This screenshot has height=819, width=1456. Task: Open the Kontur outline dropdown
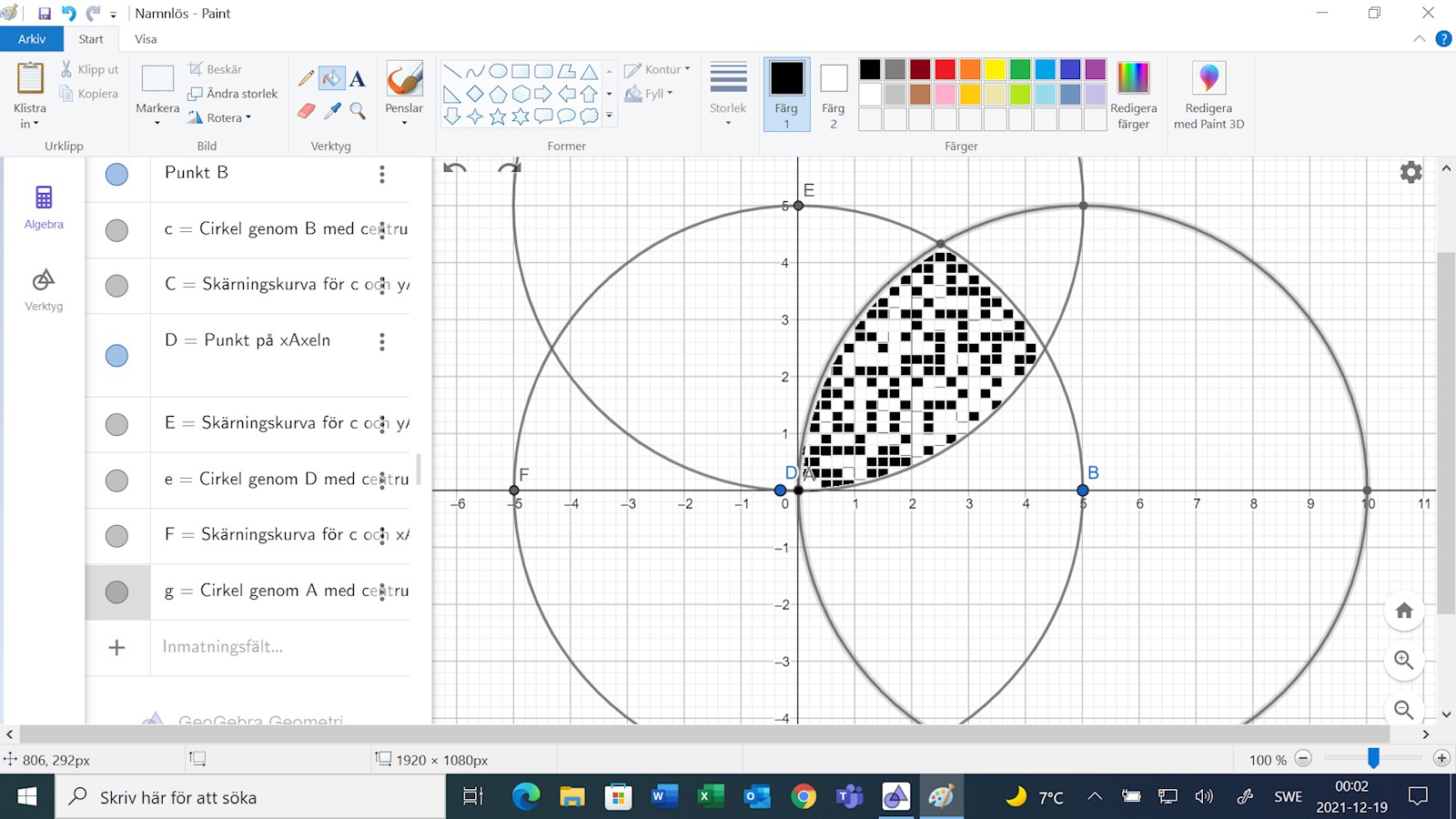[x=657, y=69]
